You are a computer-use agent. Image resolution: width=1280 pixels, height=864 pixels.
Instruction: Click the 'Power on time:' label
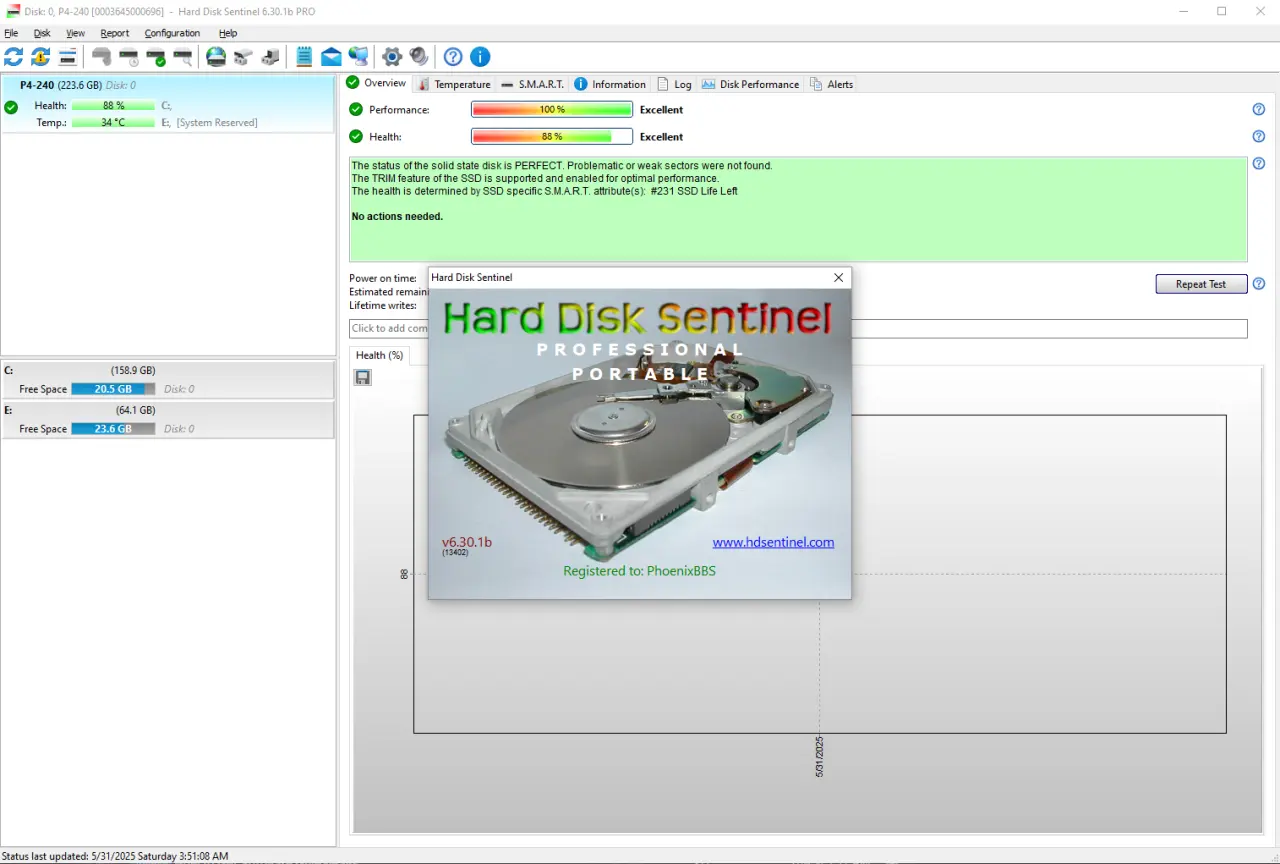click(383, 278)
